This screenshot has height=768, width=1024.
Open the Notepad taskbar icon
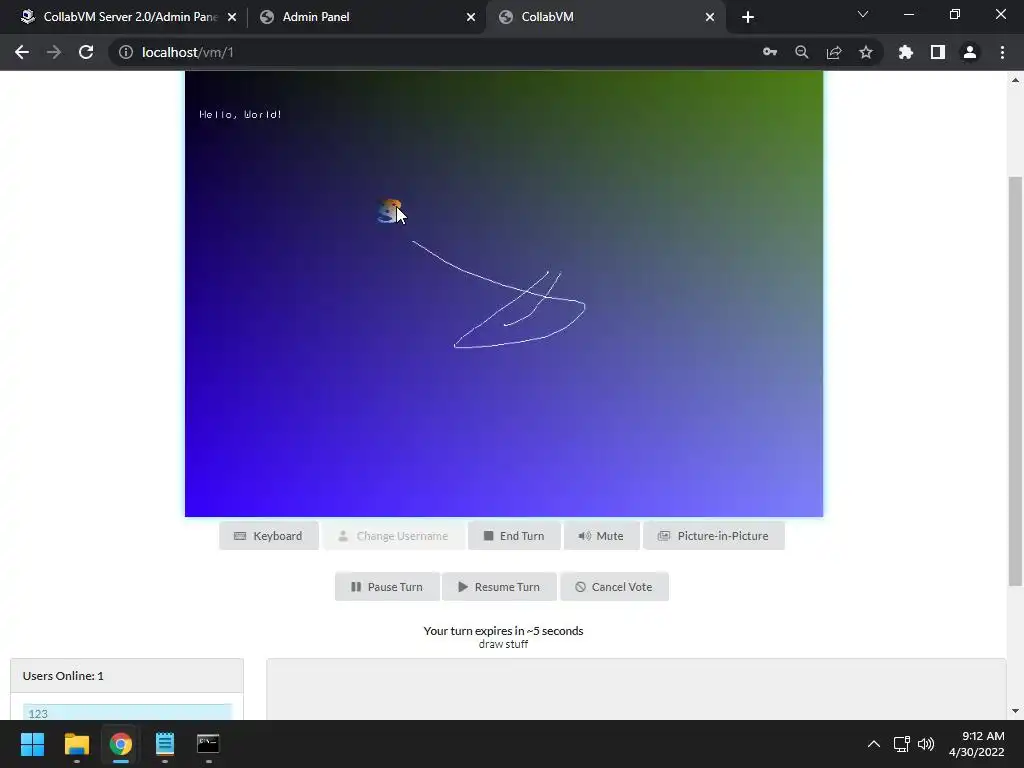165,744
